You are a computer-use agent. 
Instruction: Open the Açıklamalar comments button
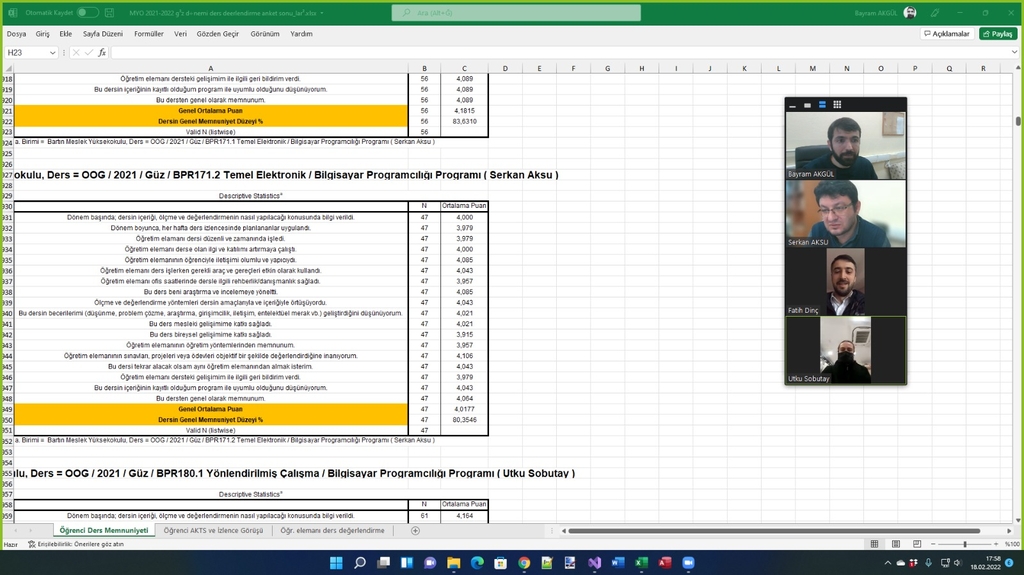[946, 33]
